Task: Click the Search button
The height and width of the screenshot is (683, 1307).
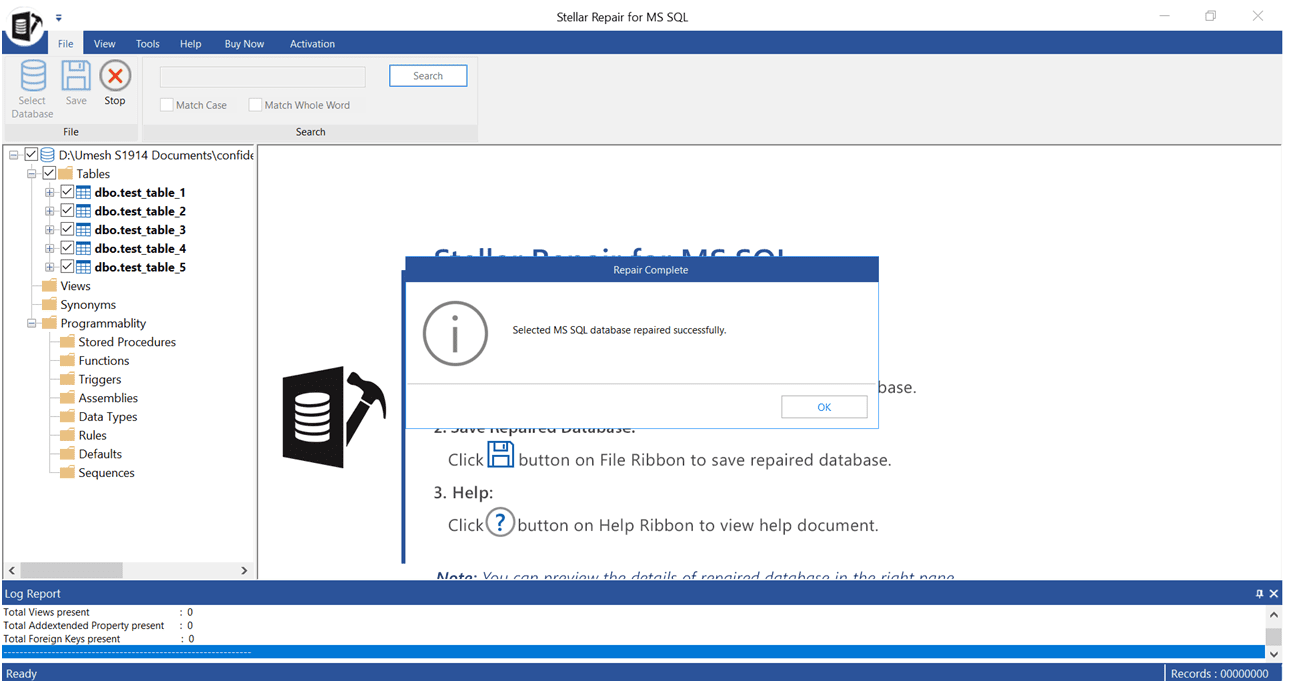Action: pyautogui.click(x=428, y=76)
